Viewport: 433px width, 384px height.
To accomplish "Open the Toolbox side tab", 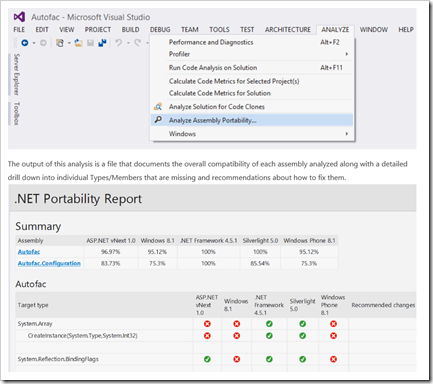I will [x=16, y=113].
